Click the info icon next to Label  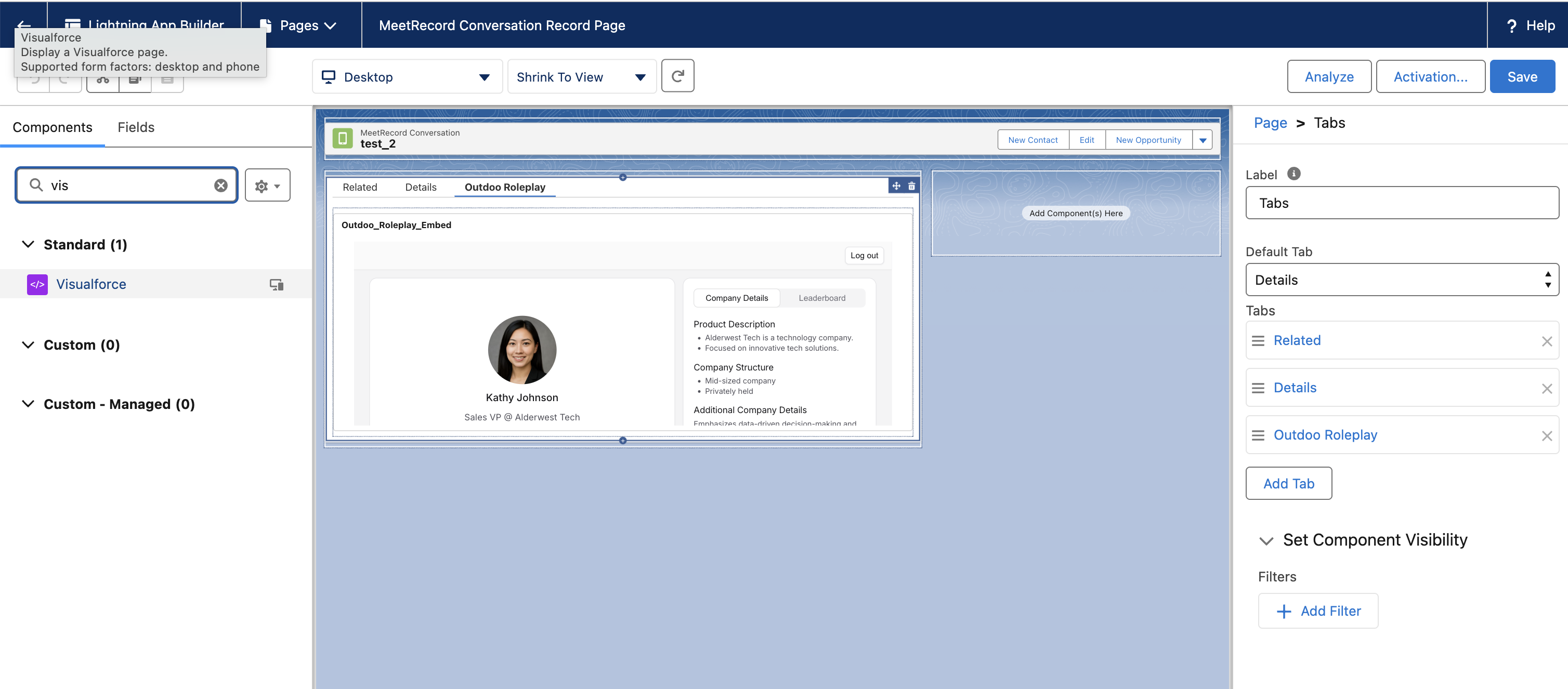(1293, 174)
